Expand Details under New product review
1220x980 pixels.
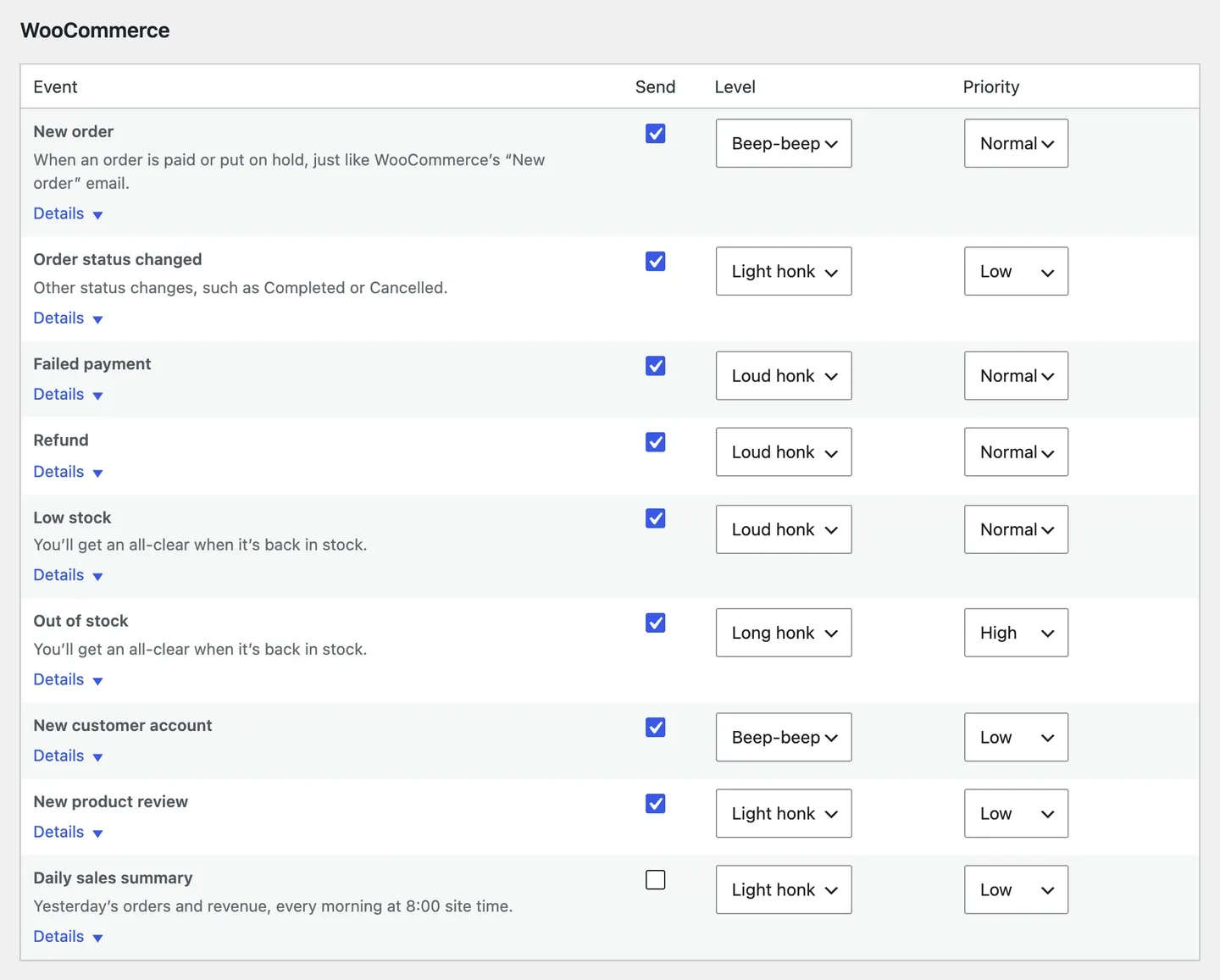(68, 832)
